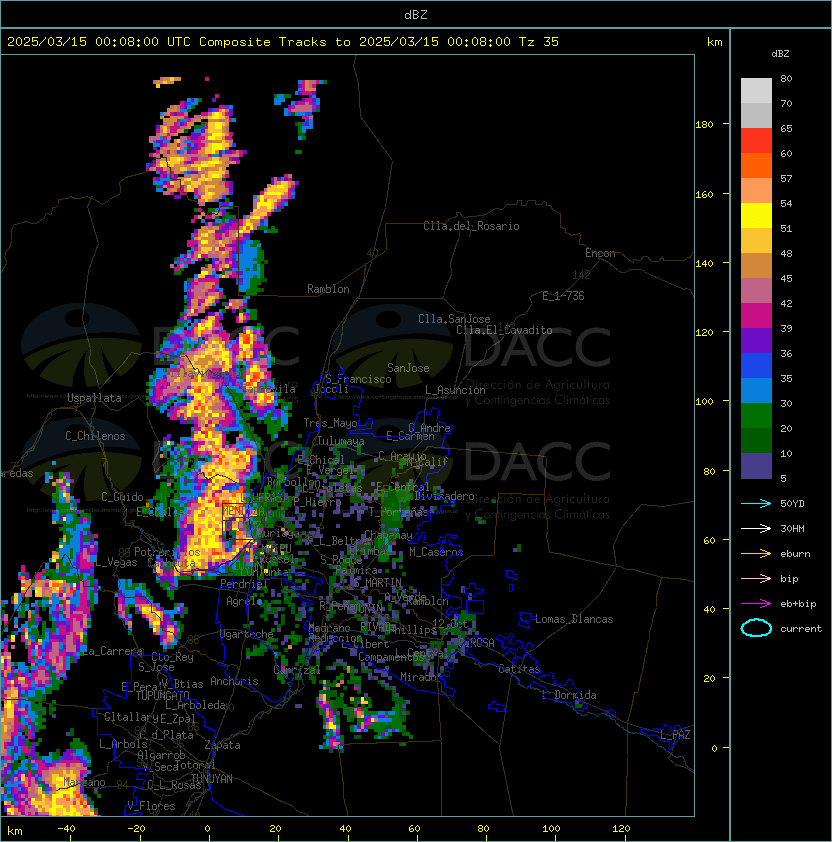The width and height of the screenshot is (832, 842).
Task: Click the 'TUNUYAN' map label
Action: tap(212, 779)
